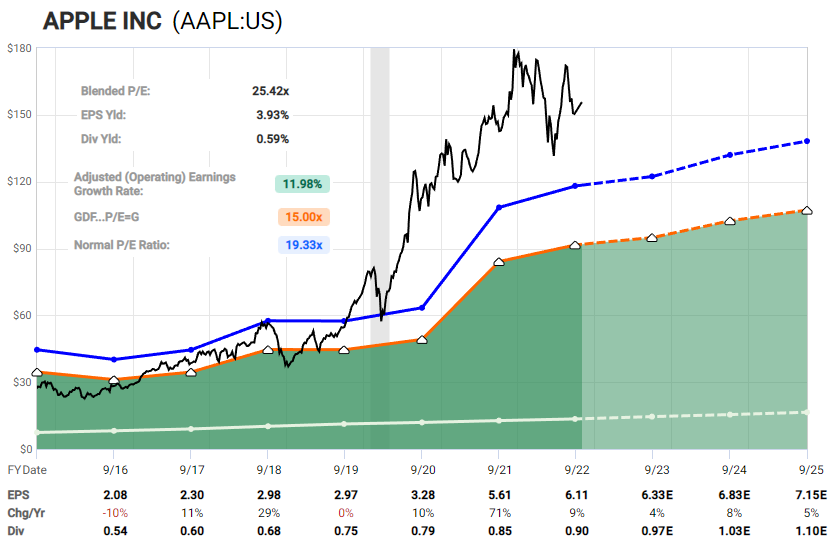Click the white dividend line point at 9/18
The width and height of the screenshot is (832, 550).
pos(267,426)
